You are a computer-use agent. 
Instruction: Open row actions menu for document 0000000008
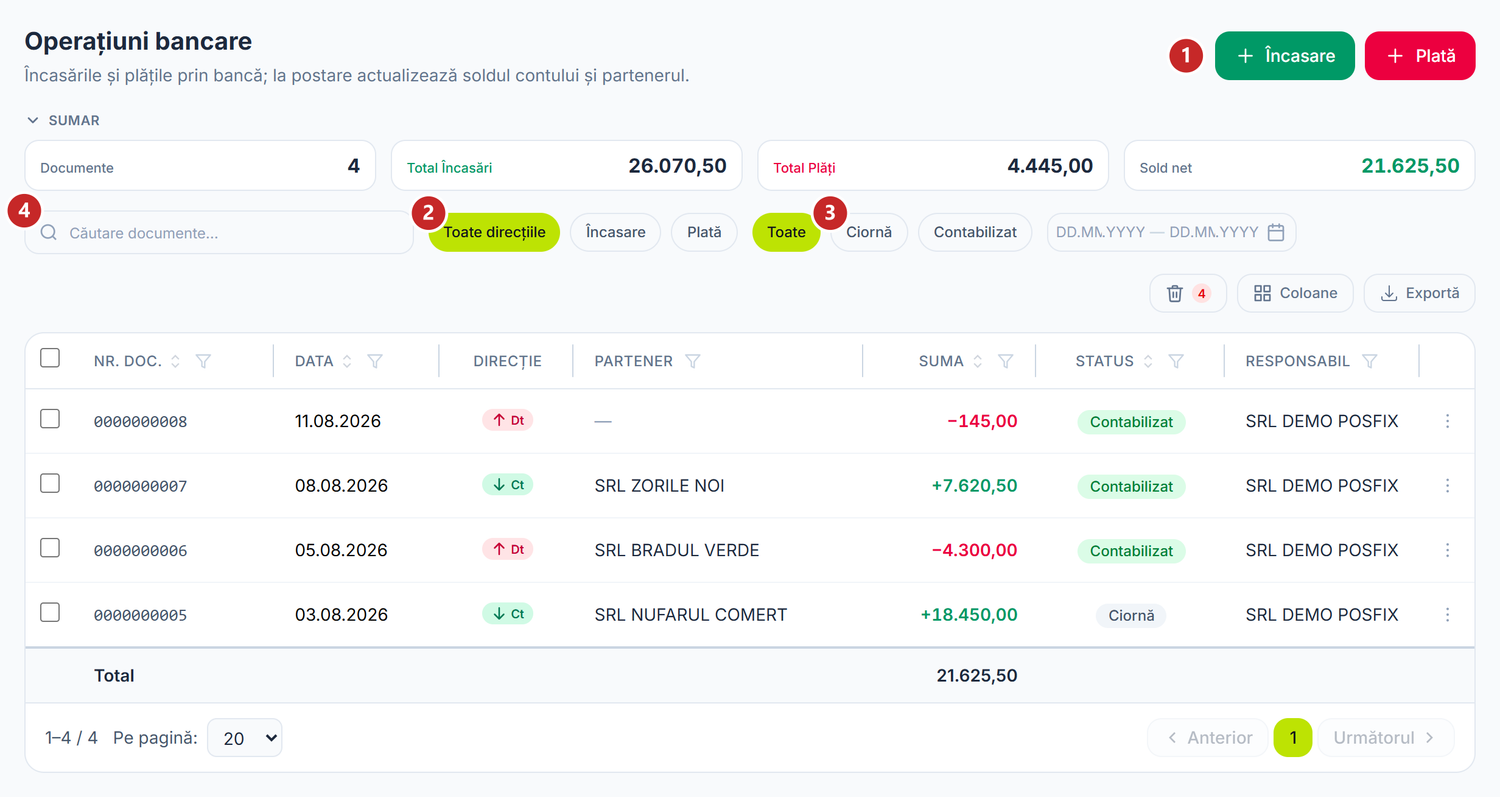1447,421
